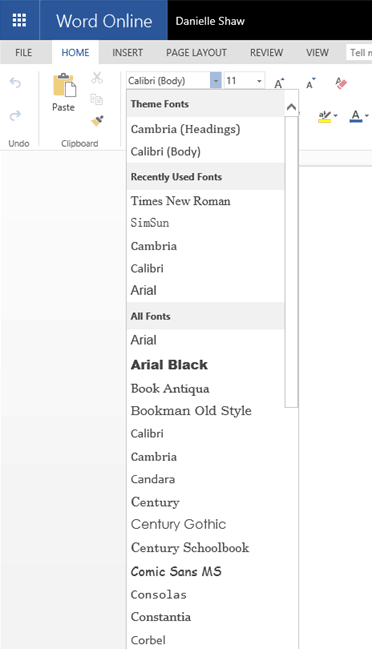
Task: Click the Paste button label
Action: (63, 107)
